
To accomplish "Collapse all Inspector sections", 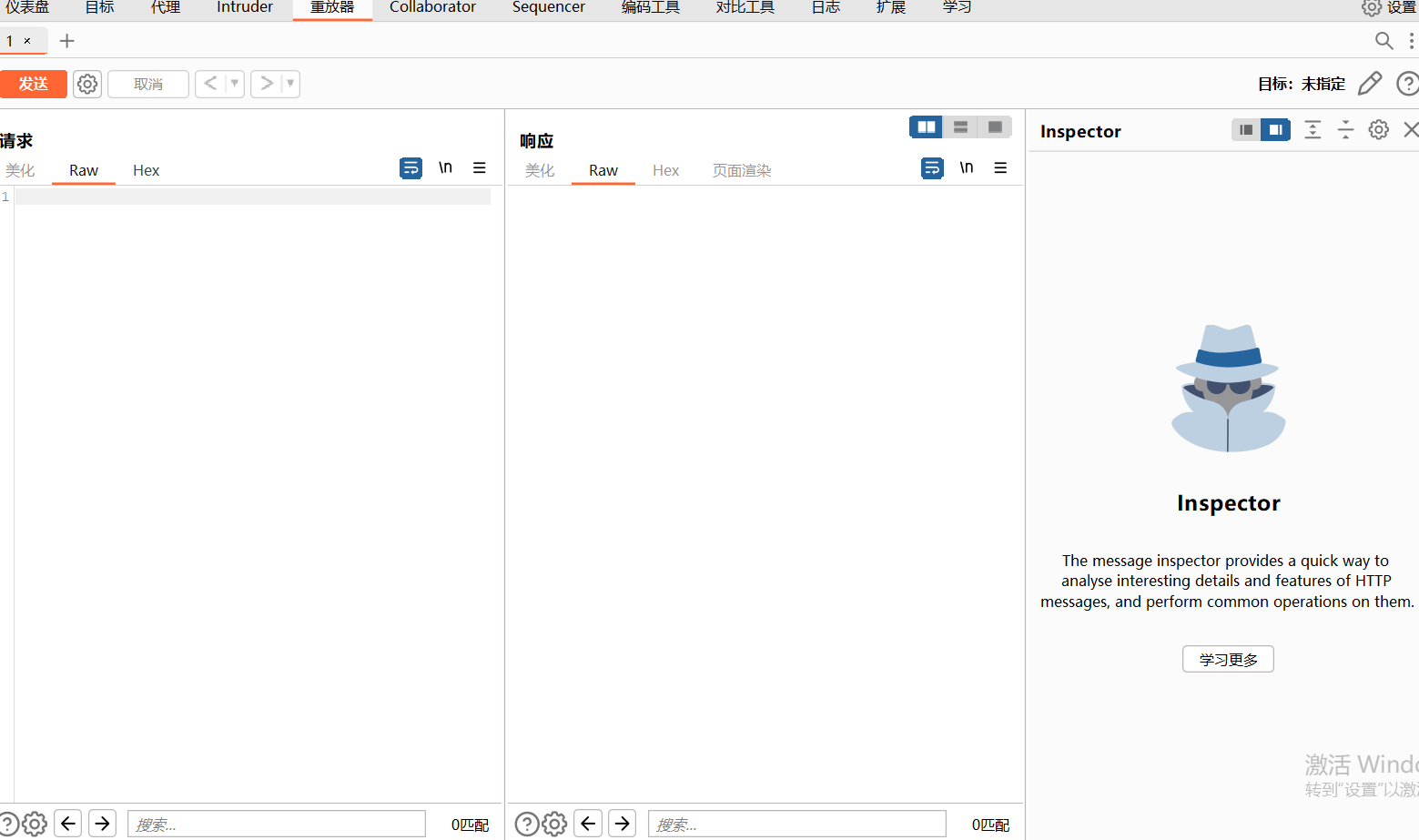I will coord(1345,129).
